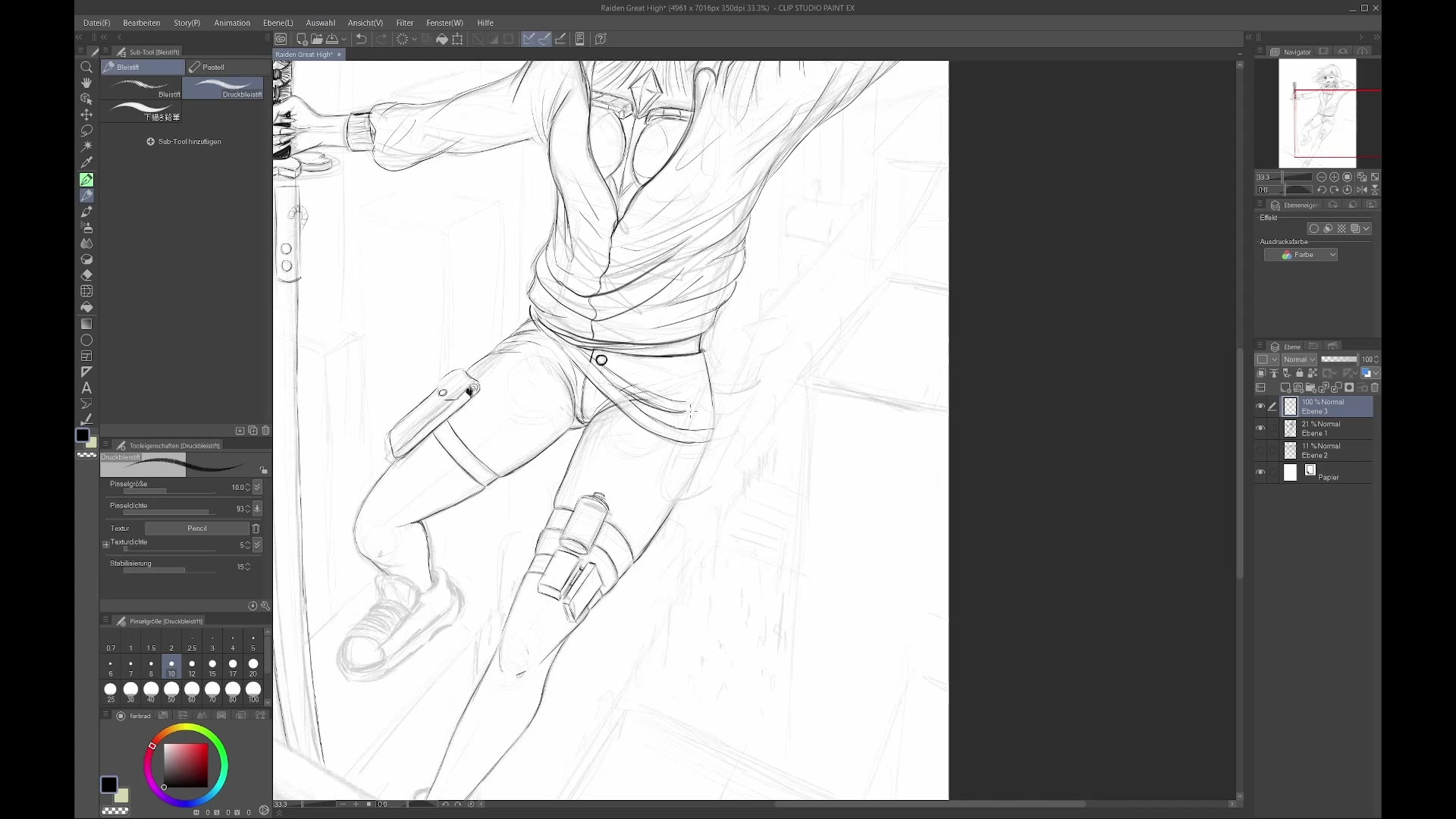Open the Ausdrucksfarbe Farbe dropdown
The height and width of the screenshot is (819, 1456).
(x=1301, y=255)
